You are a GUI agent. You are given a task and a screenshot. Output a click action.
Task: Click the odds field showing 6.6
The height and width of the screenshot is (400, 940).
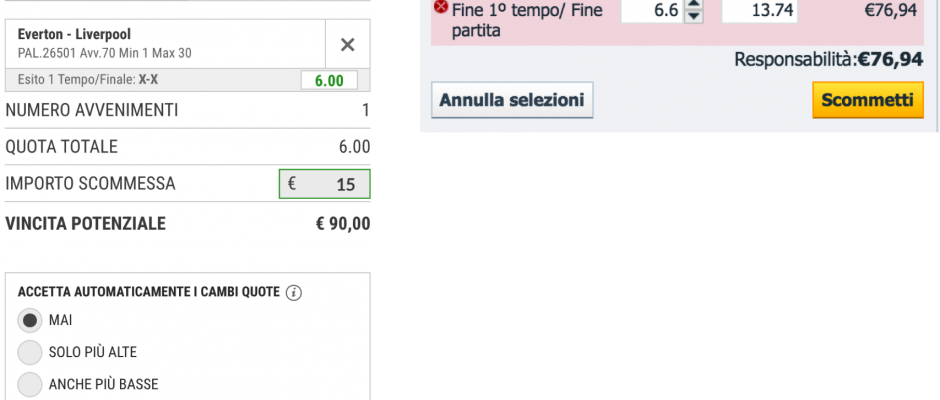pos(652,10)
